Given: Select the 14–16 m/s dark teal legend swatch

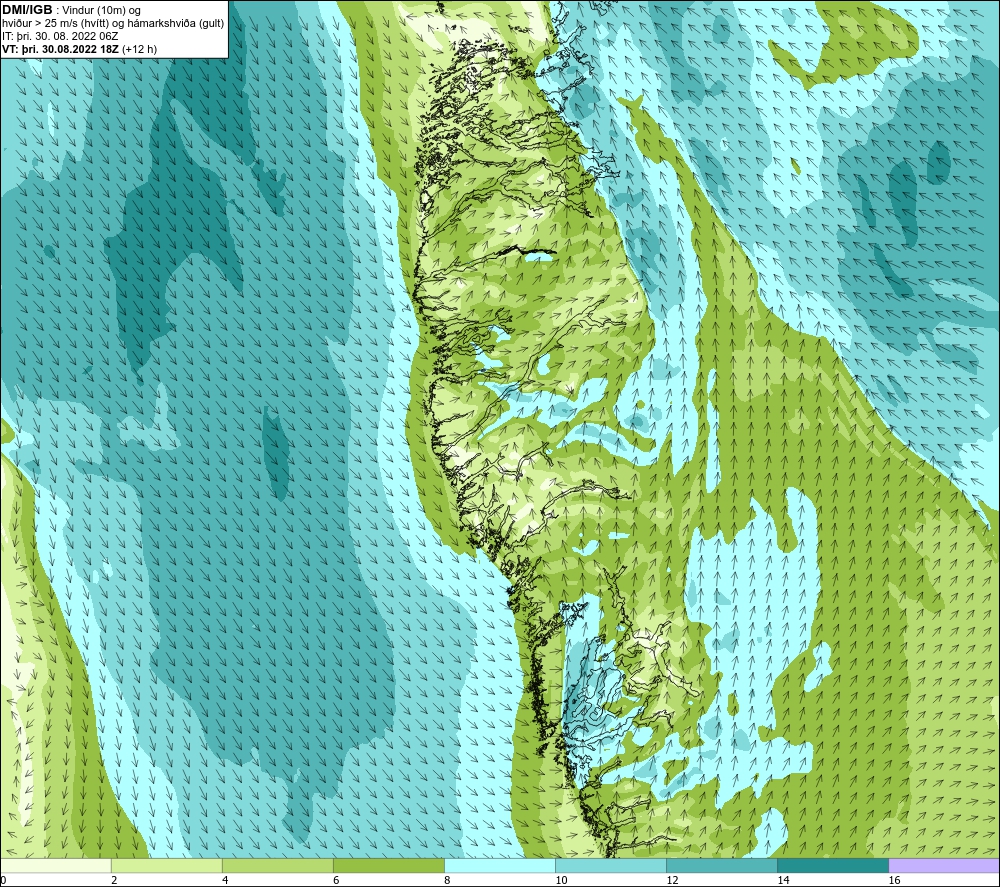Looking at the screenshot, I should tap(832, 866).
